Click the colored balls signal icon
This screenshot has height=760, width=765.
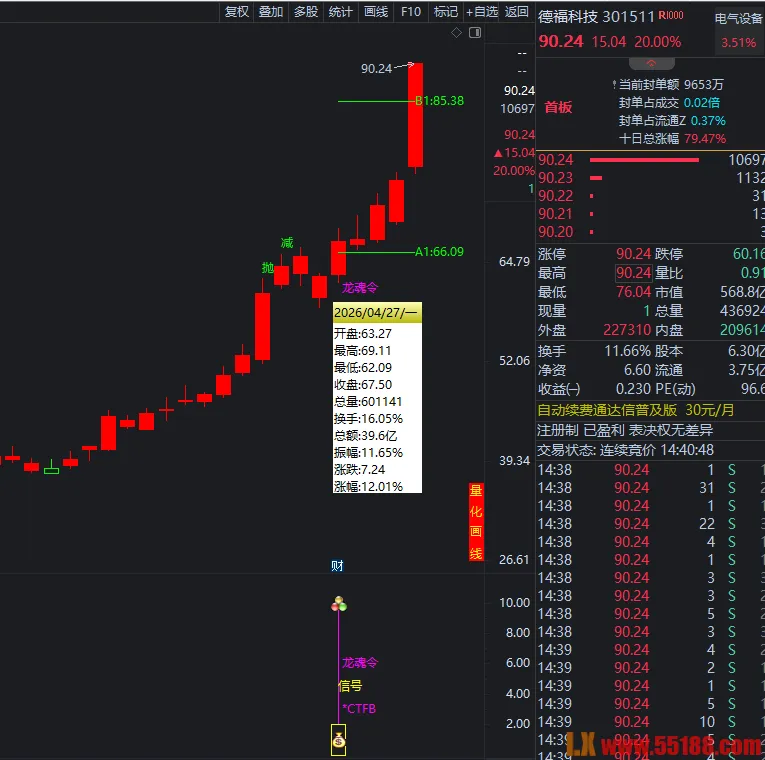[339, 604]
